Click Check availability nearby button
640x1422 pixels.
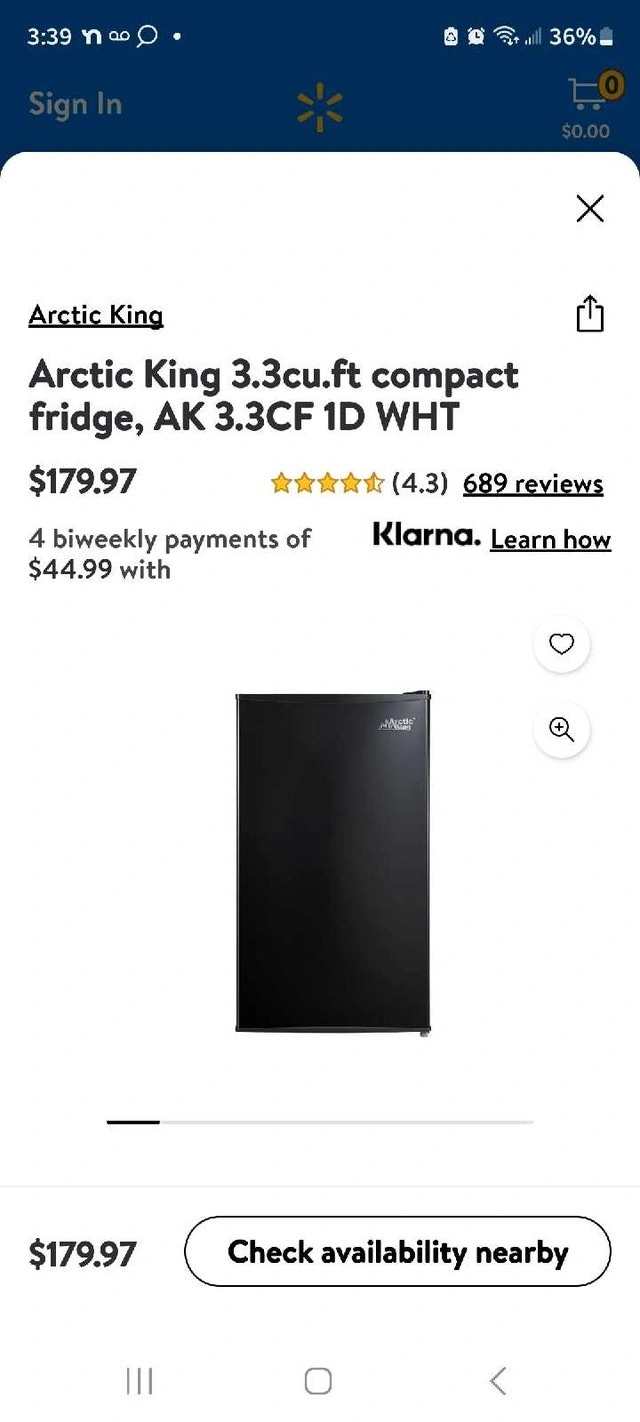coord(398,1252)
